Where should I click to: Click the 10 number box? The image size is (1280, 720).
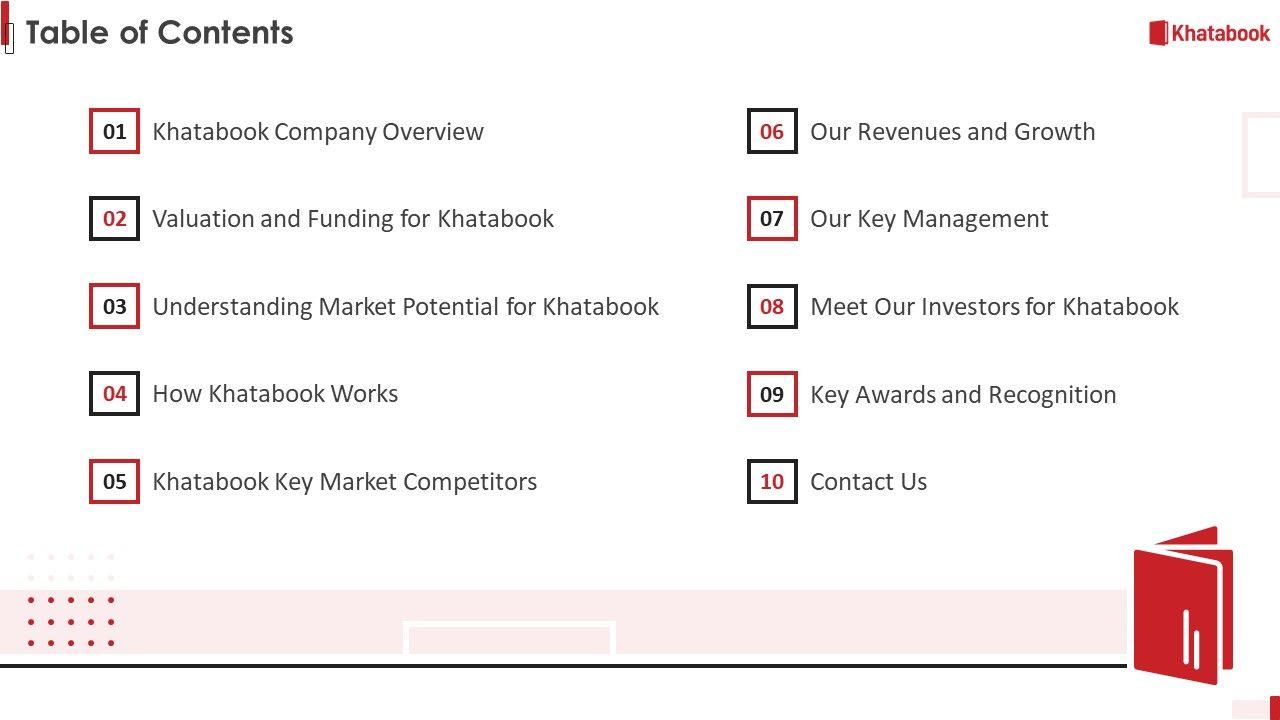click(x=772, y=481)
